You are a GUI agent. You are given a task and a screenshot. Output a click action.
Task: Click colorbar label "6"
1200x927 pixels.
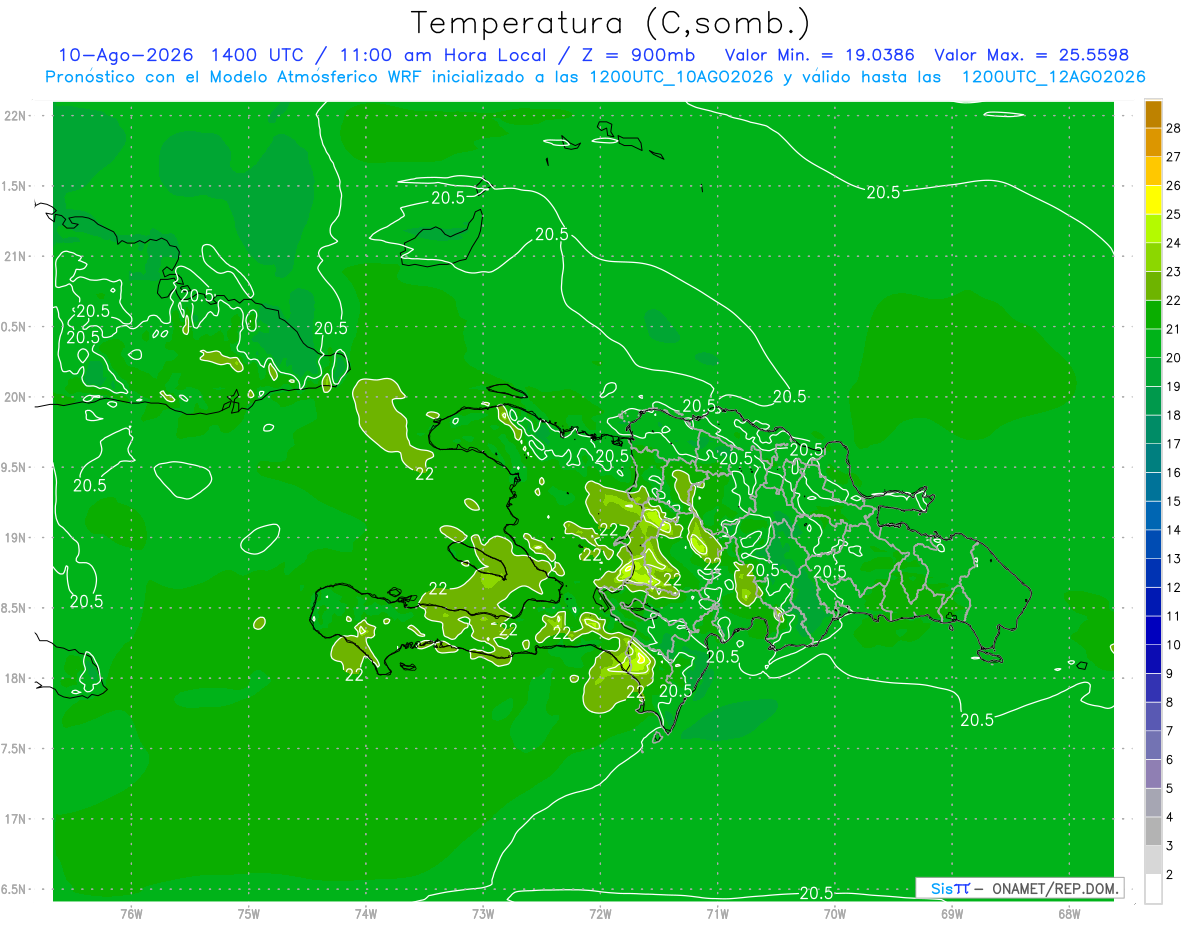point(1170,760)
